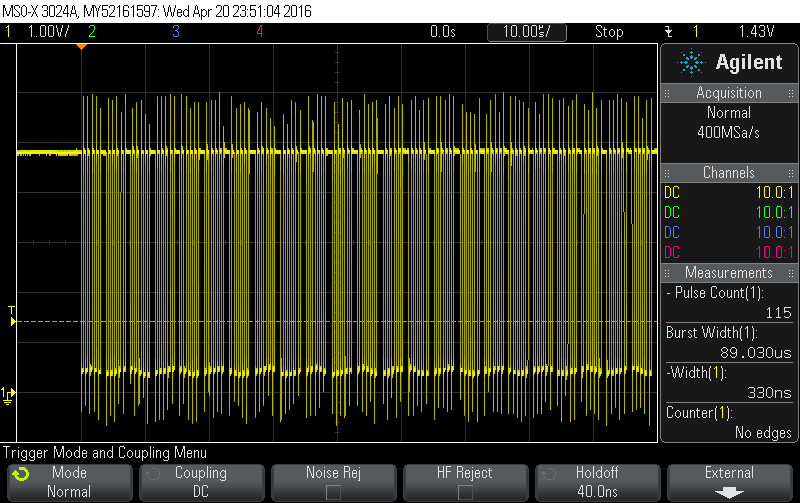Click the circular arrow icon on Mode softkey
Screen dimensions: 800x503
(21, 474)
